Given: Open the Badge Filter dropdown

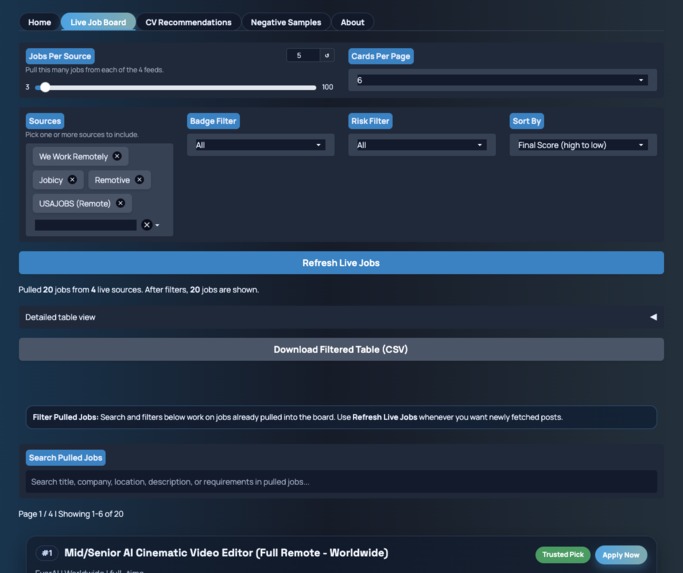Looking at the screenshot, I should coord(260,145).
